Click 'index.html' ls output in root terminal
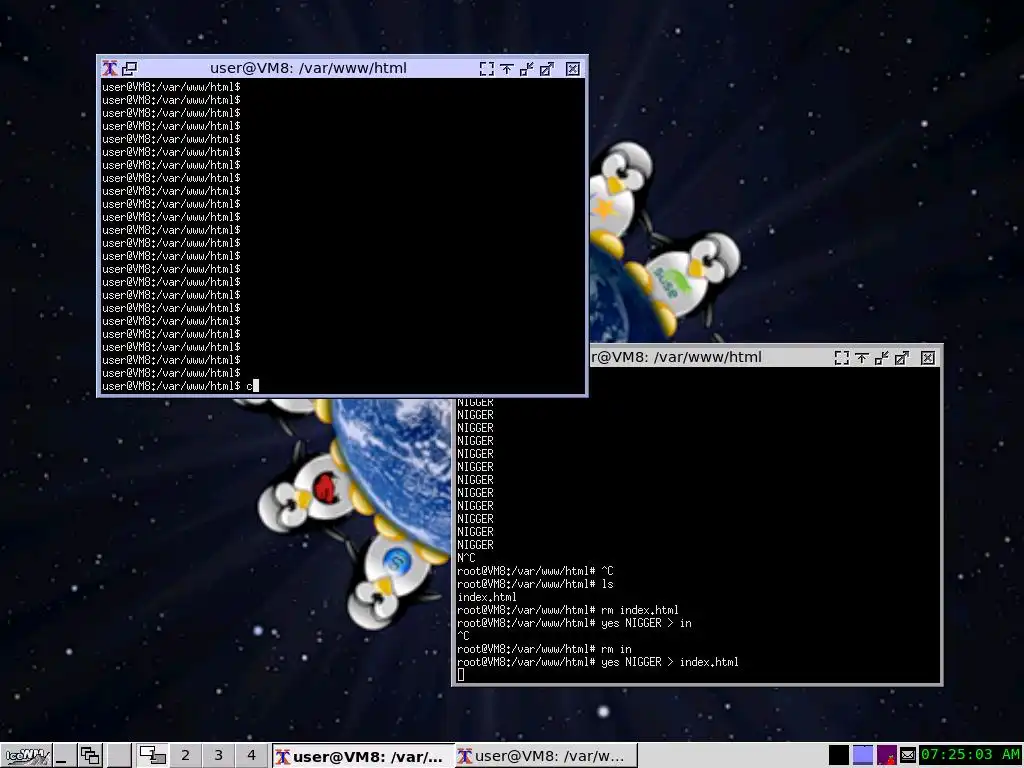The height and width of the screenshot is (768, 1024). pyautogui.click(x=487, y=597)
